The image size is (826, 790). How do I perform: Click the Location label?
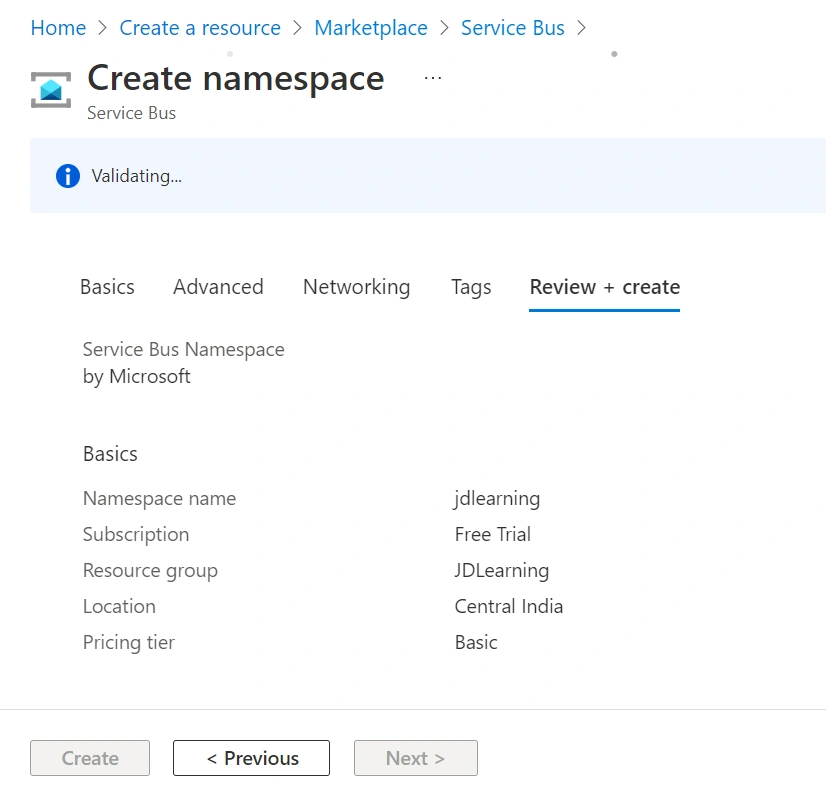click(119, 607)
